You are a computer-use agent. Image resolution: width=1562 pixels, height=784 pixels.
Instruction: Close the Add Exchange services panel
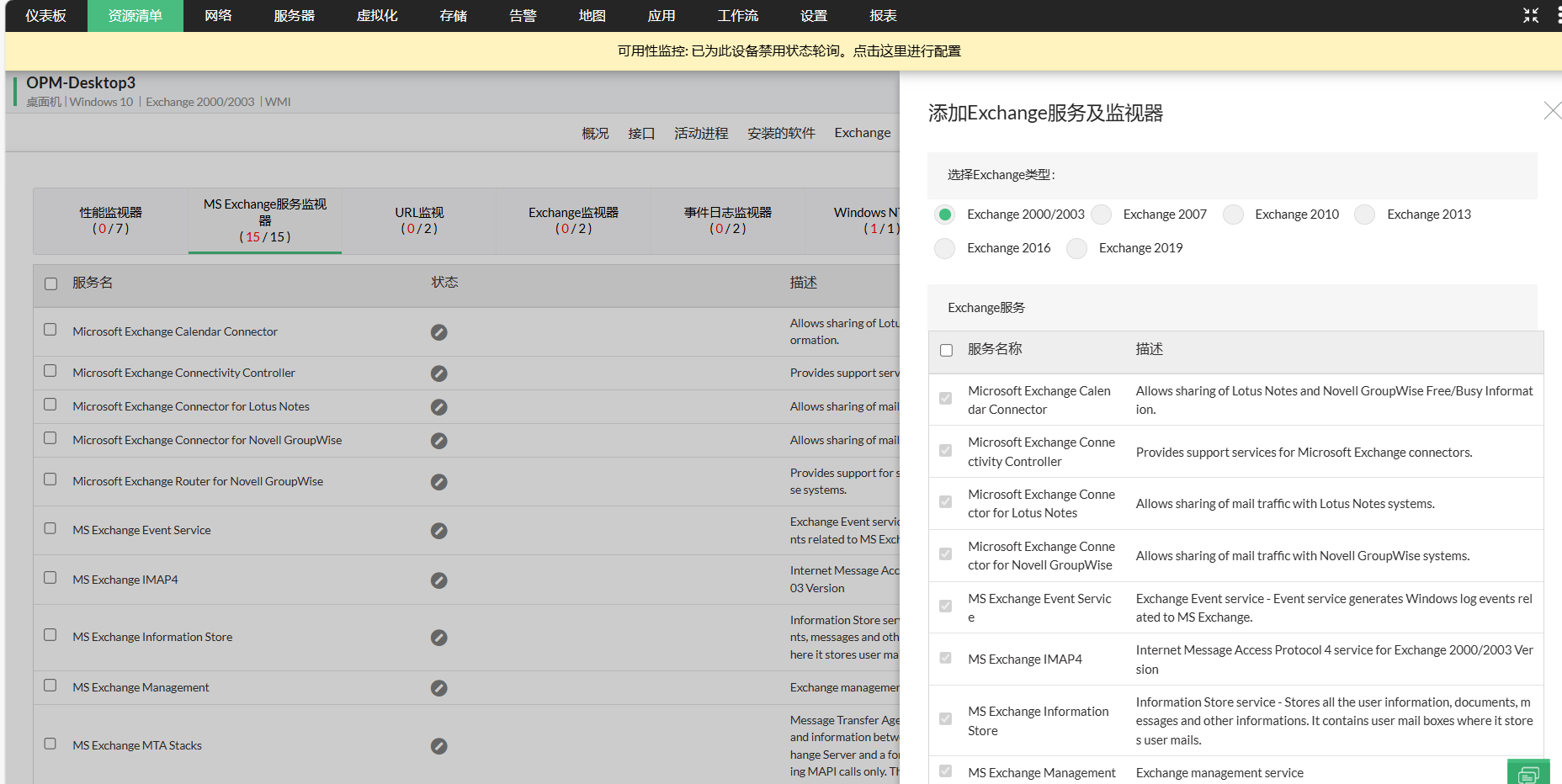(1552, 111)
